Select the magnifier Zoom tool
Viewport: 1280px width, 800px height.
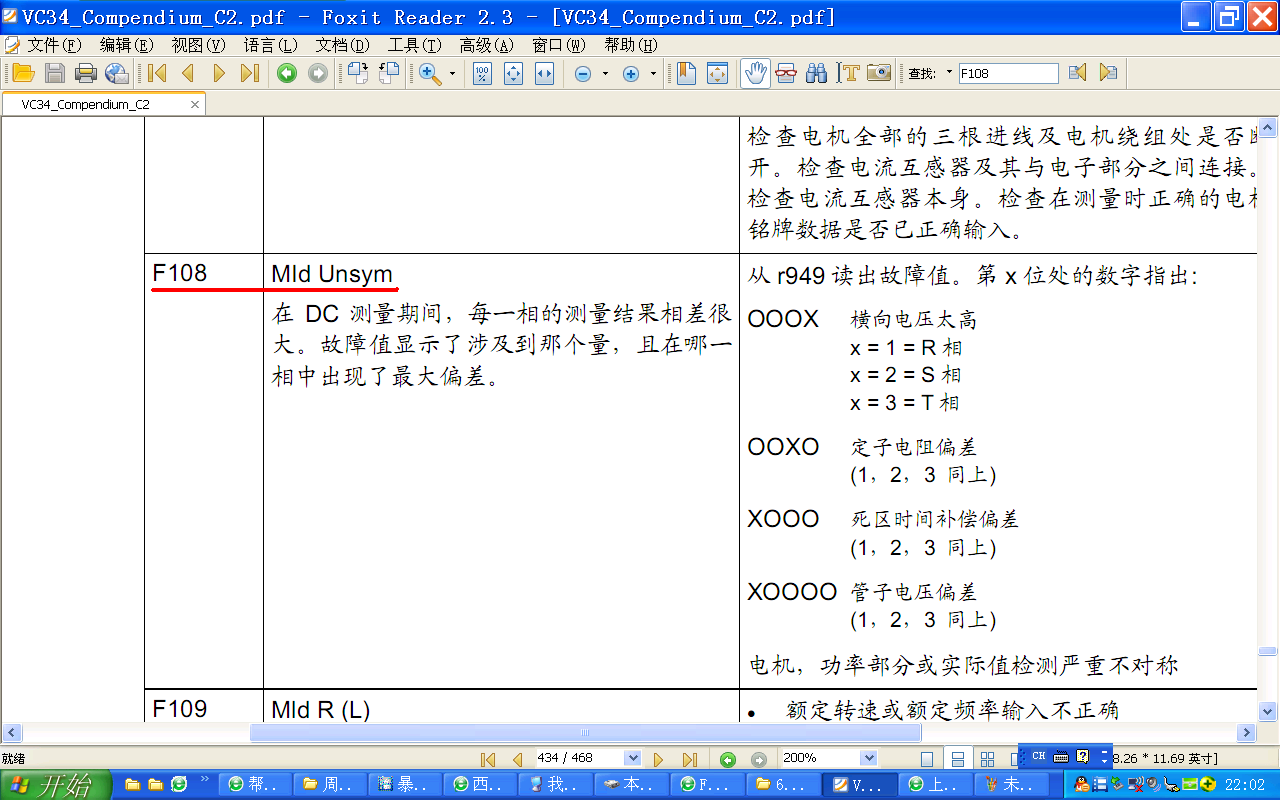[x=429, y=73]
